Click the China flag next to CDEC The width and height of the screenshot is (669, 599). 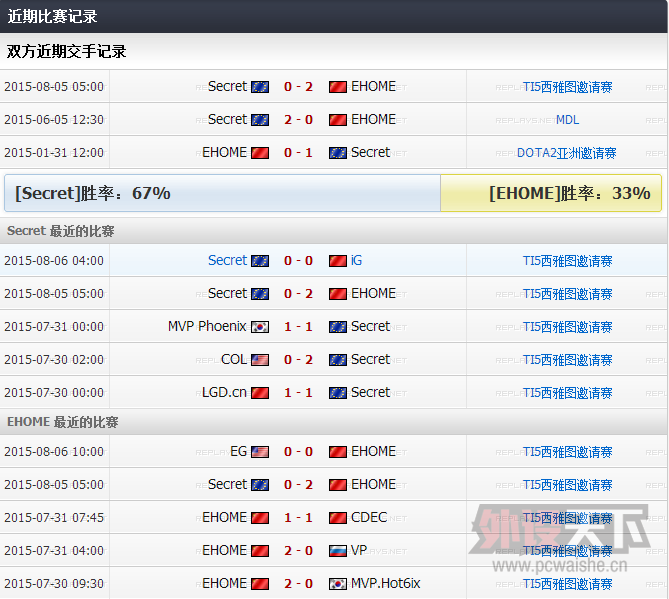(337, 518)
